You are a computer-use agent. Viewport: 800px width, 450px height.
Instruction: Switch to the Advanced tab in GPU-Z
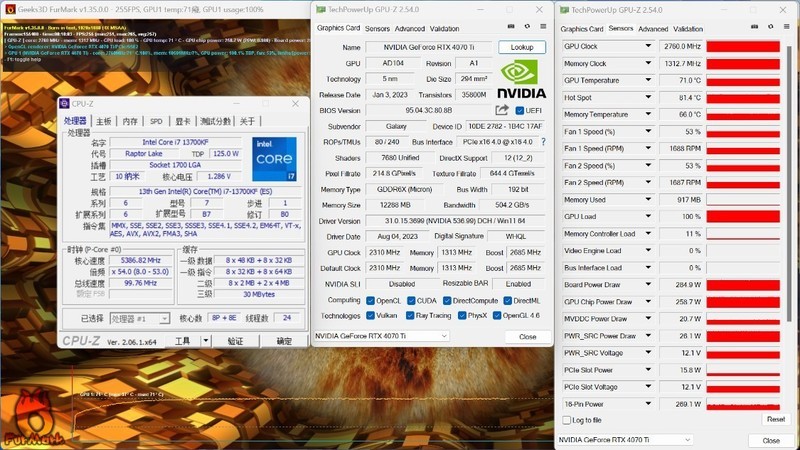pos(409,29)
